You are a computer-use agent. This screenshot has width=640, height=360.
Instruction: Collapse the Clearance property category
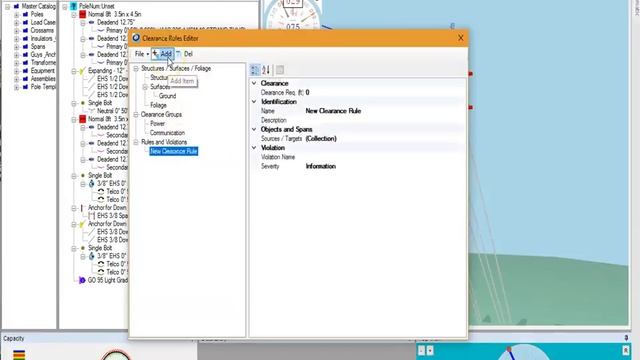(x=254, y=83)
